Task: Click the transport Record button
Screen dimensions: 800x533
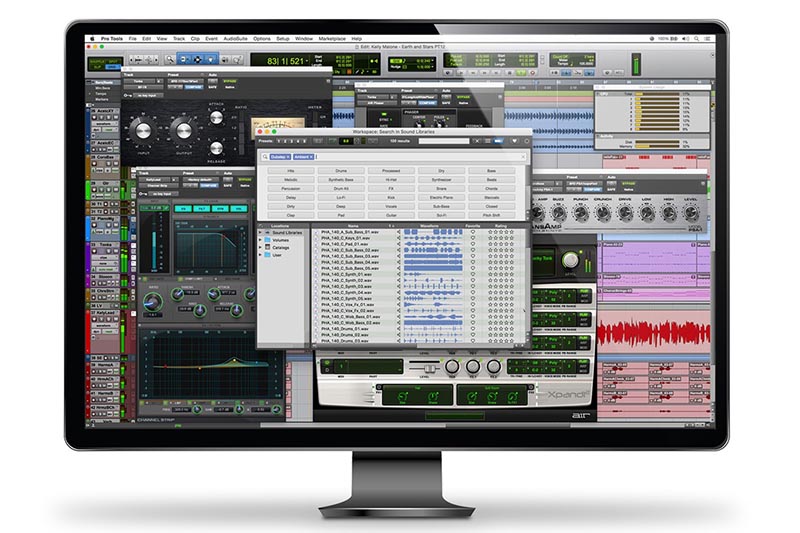Action: [533, 73]
